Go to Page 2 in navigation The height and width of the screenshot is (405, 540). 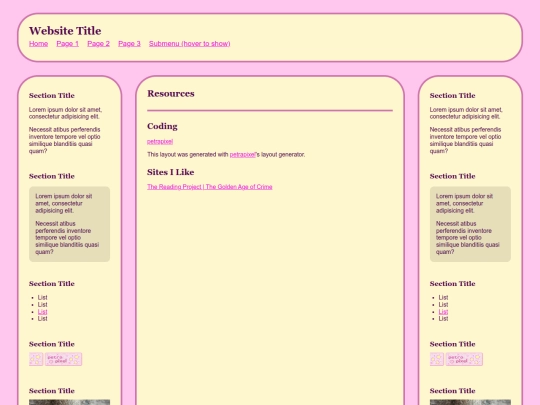[98, 44]
